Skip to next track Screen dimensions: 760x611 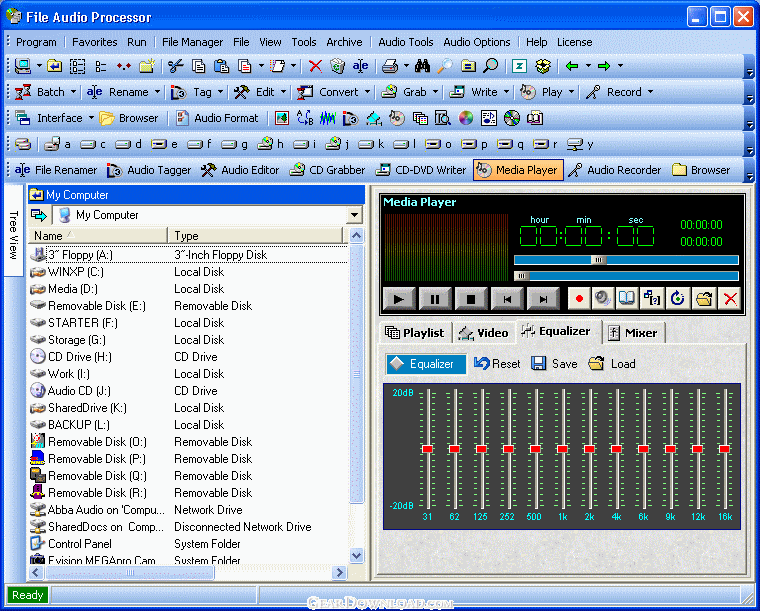[543, 298]
